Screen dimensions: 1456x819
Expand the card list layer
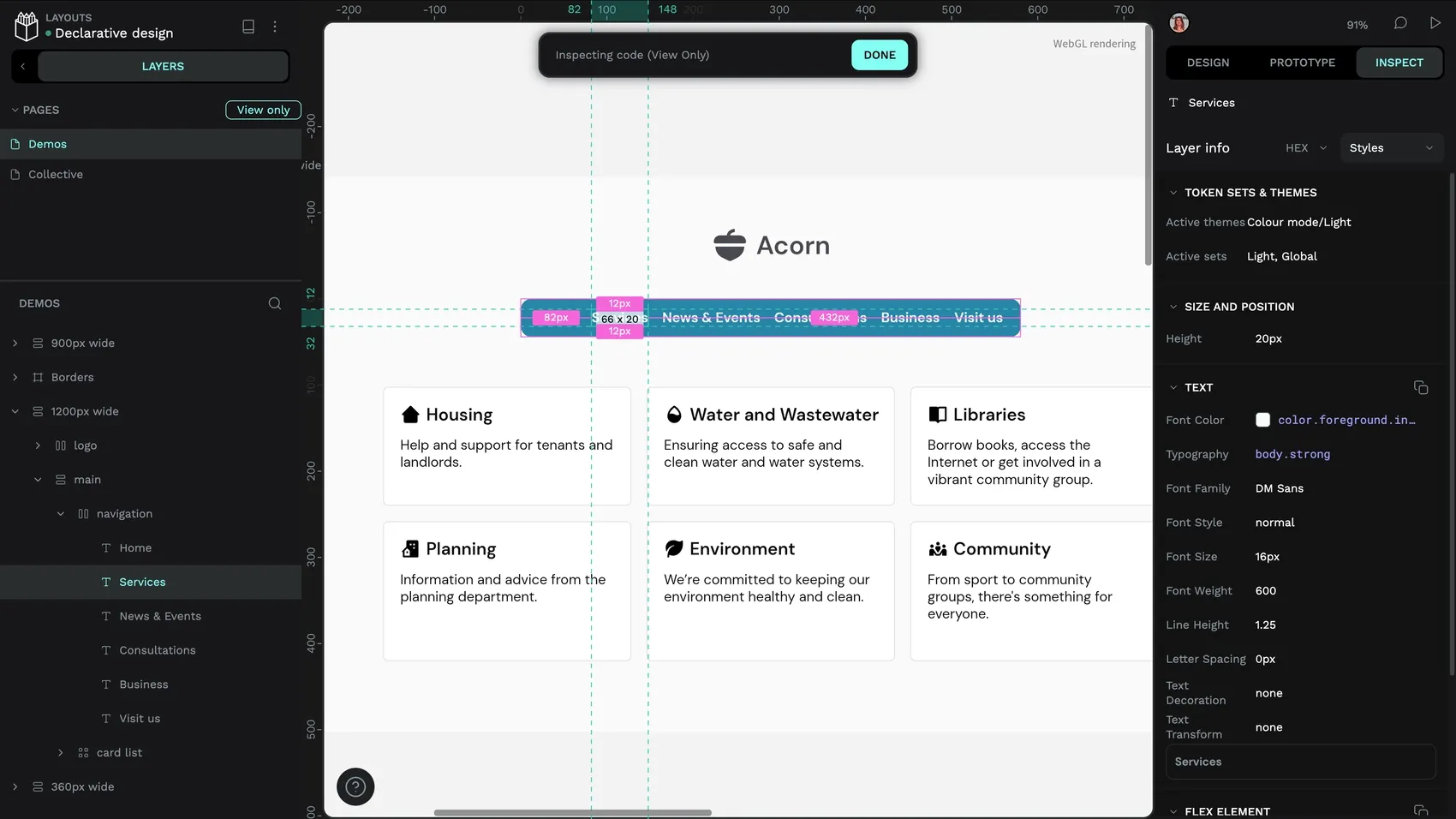[61, 753]
